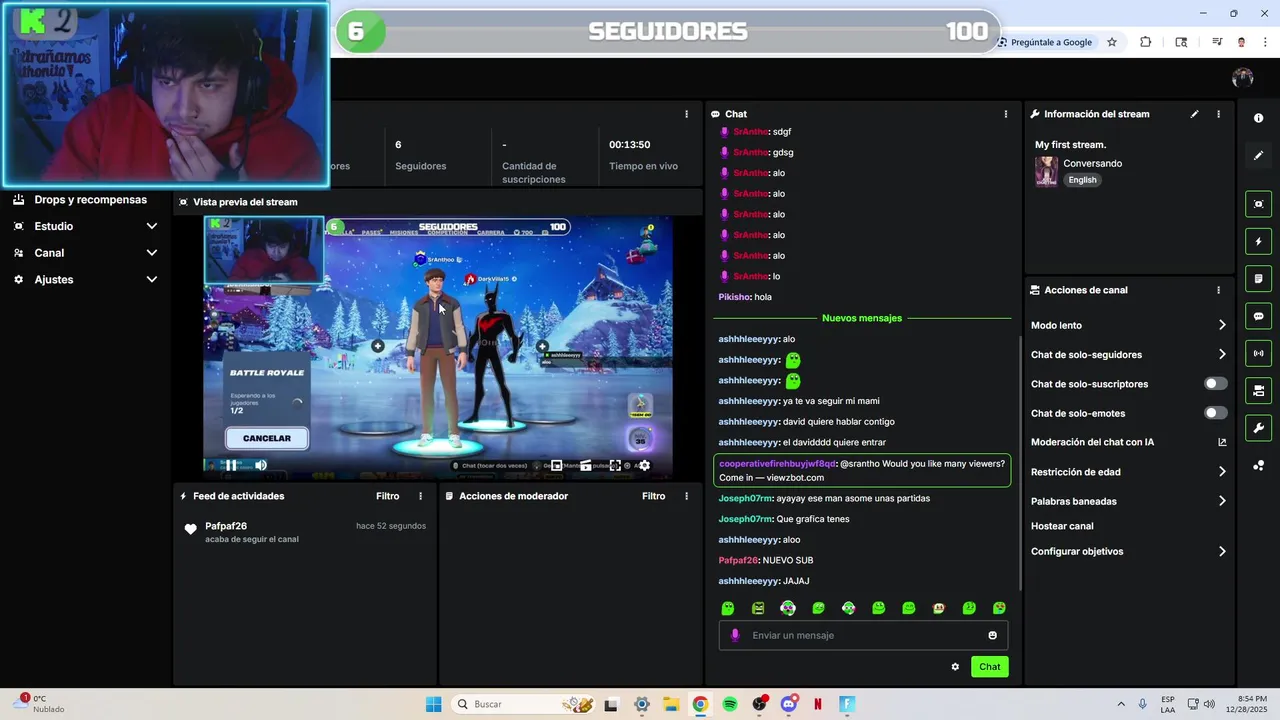Open Feed de actividades three-dot menu

point(420,496)
